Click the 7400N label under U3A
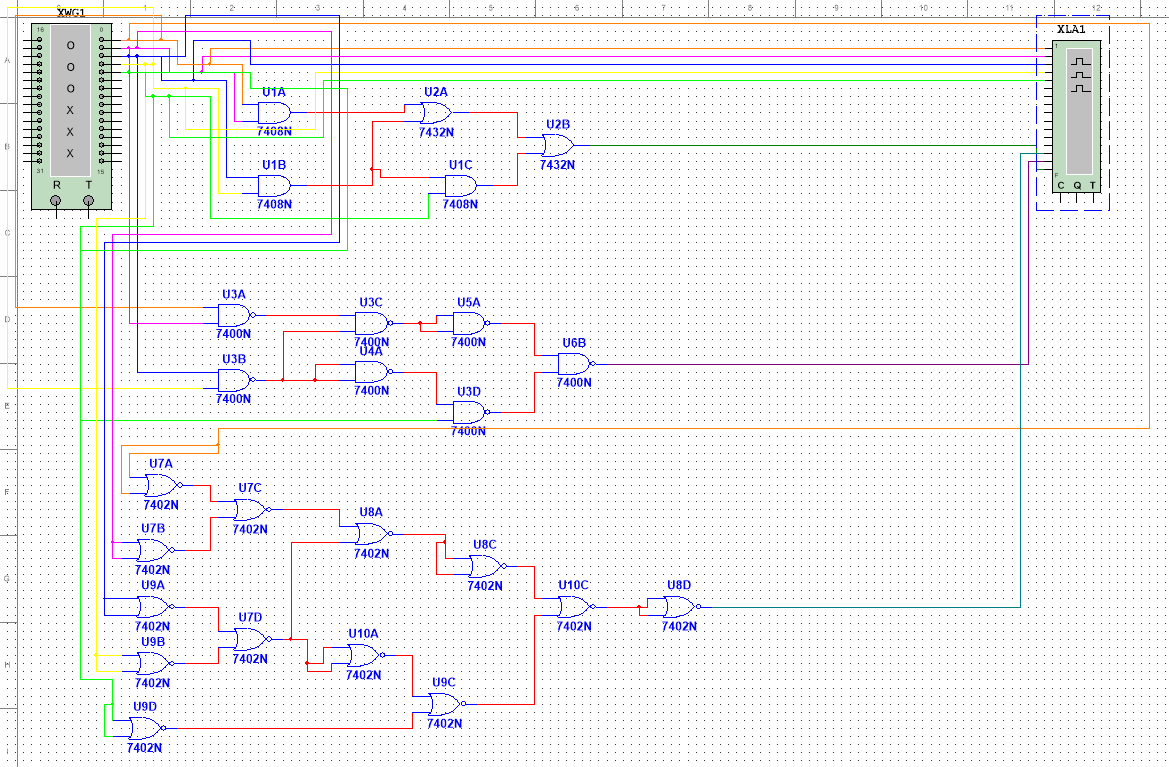 tap(233, 334)
